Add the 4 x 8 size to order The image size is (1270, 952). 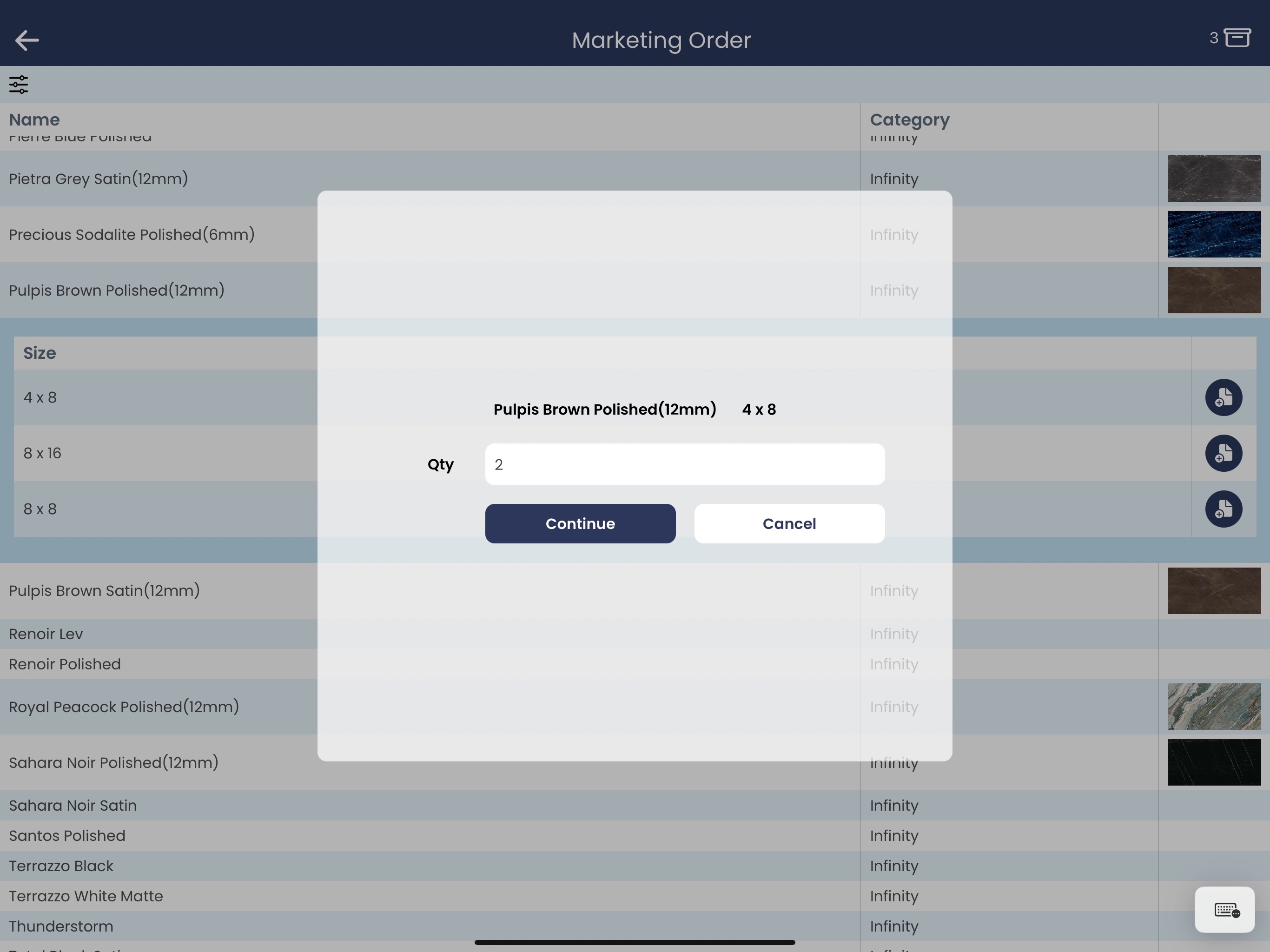point(1223,397)
